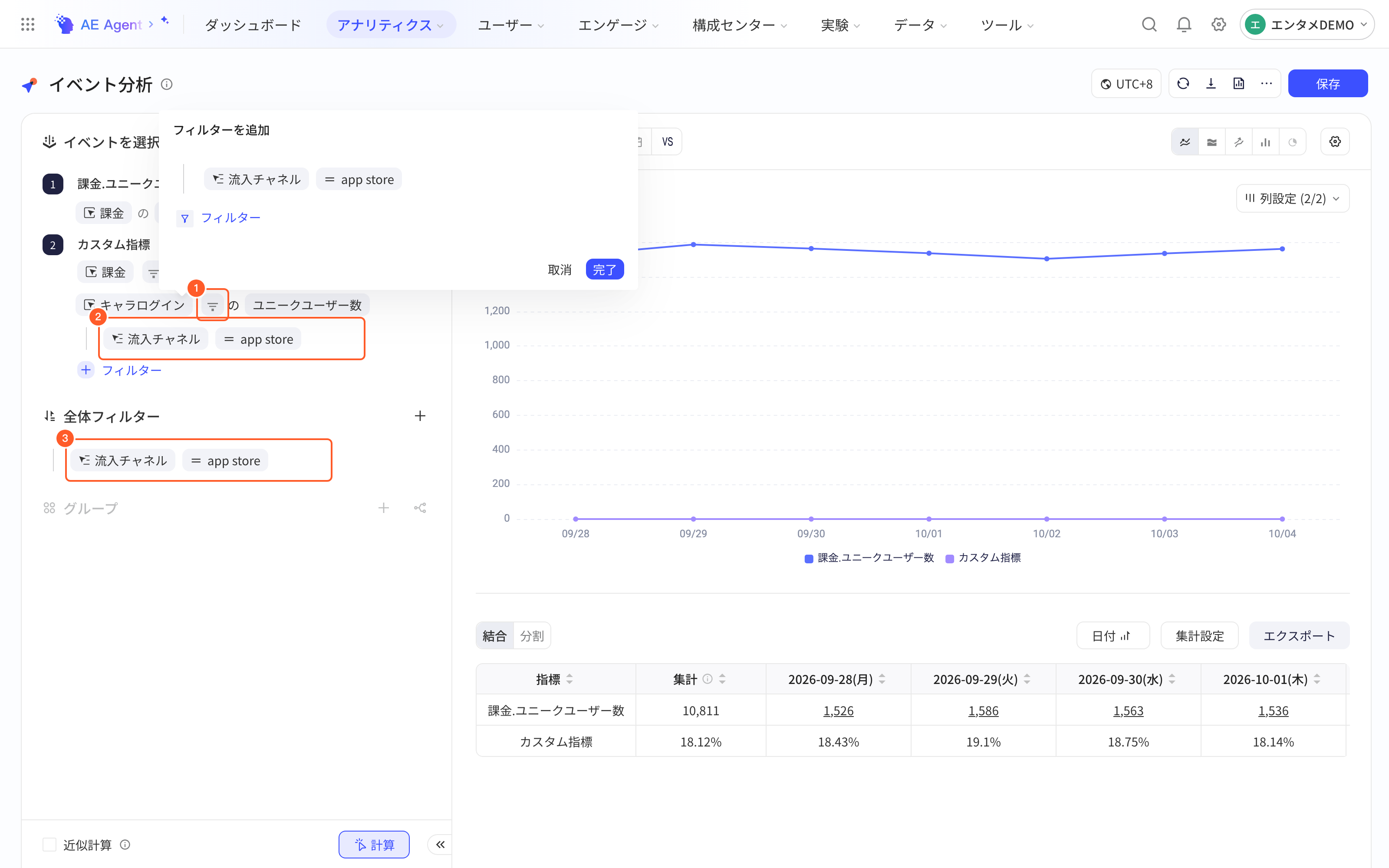Open the UTC+8 timezone selector
Screen dimensions: 1389x868
(1126, 84)
